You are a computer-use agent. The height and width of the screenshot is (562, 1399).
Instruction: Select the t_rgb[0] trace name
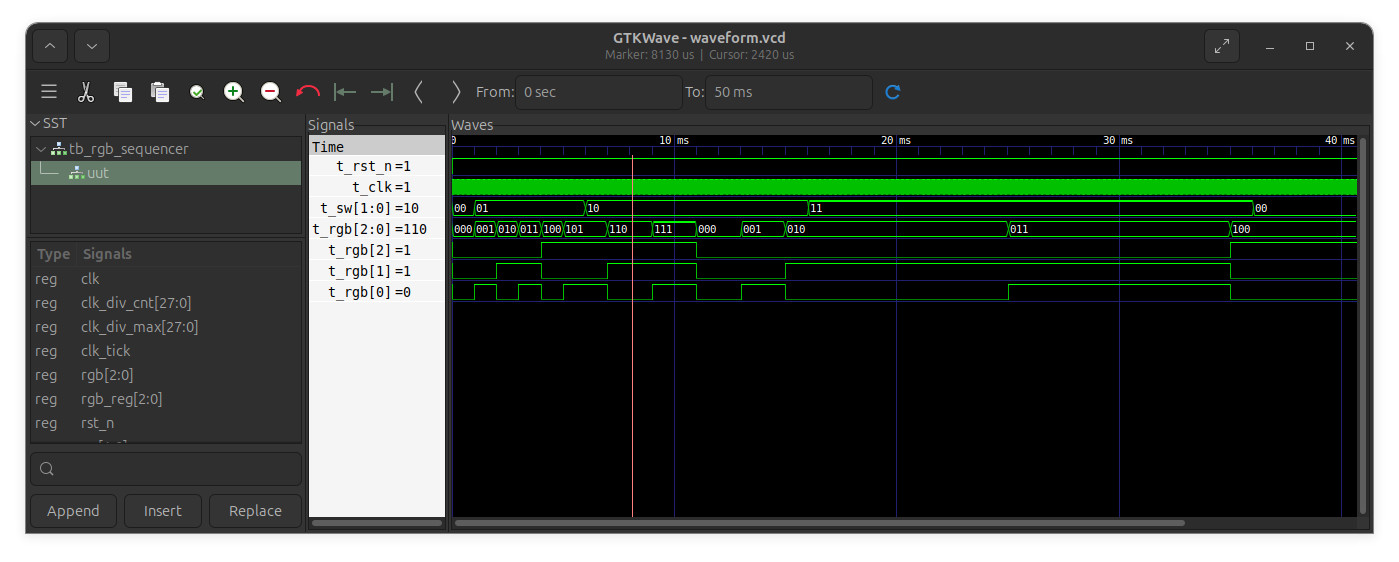(361, 292)
